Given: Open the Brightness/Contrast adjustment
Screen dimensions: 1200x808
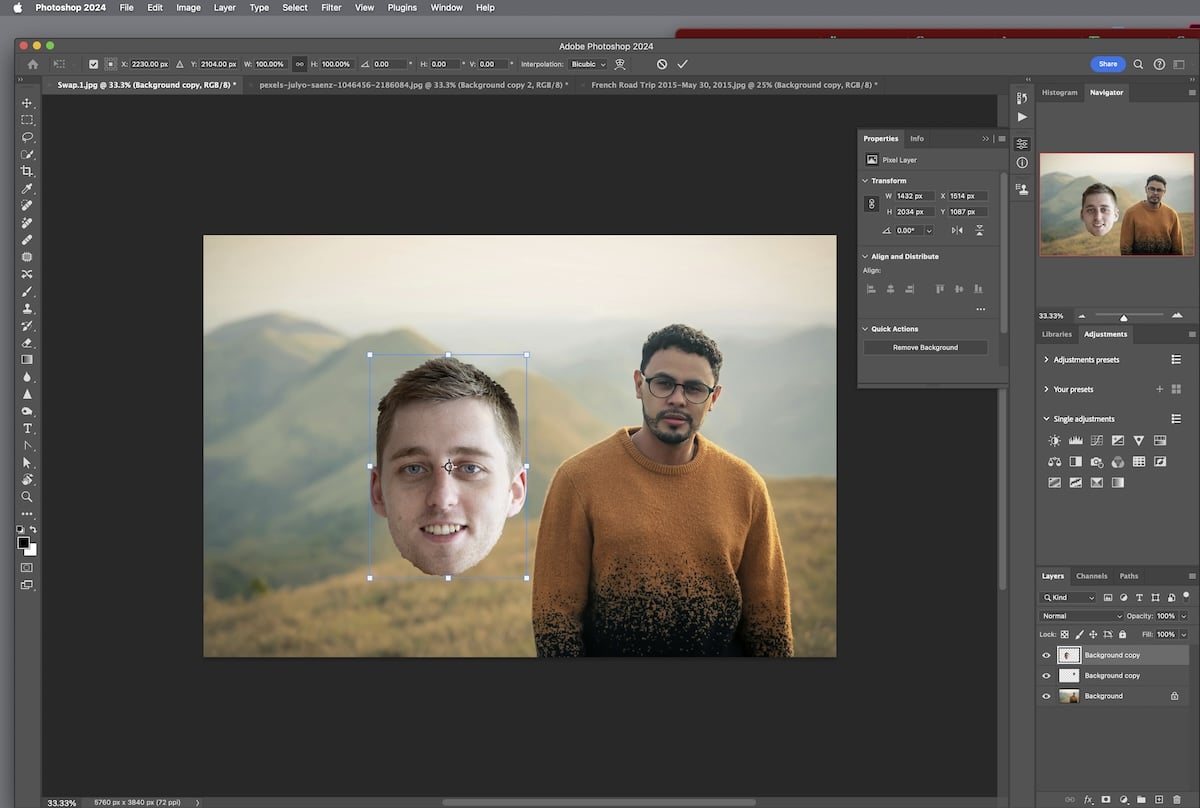Looking at the screenshot, I should click(1054, 440).
